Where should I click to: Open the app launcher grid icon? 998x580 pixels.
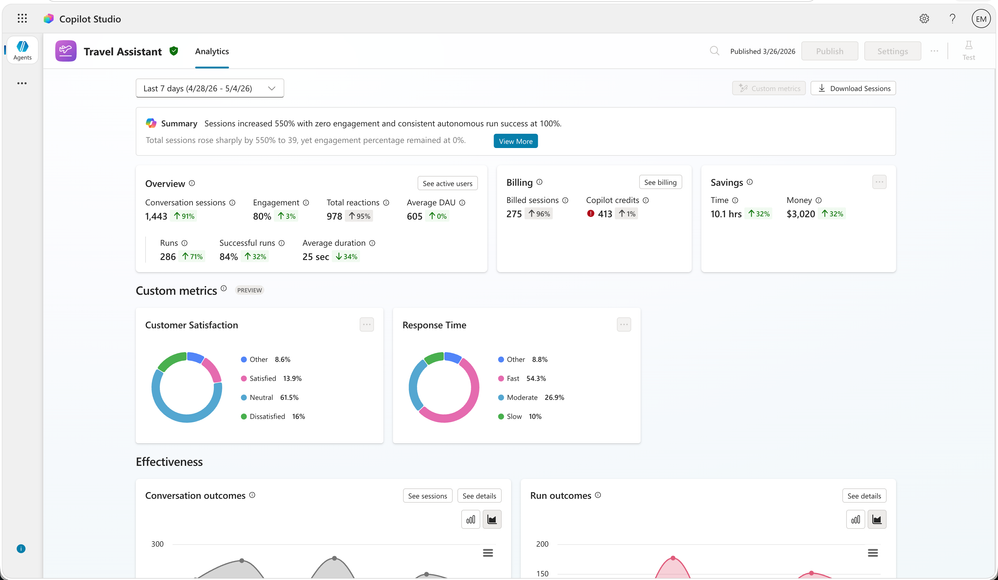click(22, 18)
